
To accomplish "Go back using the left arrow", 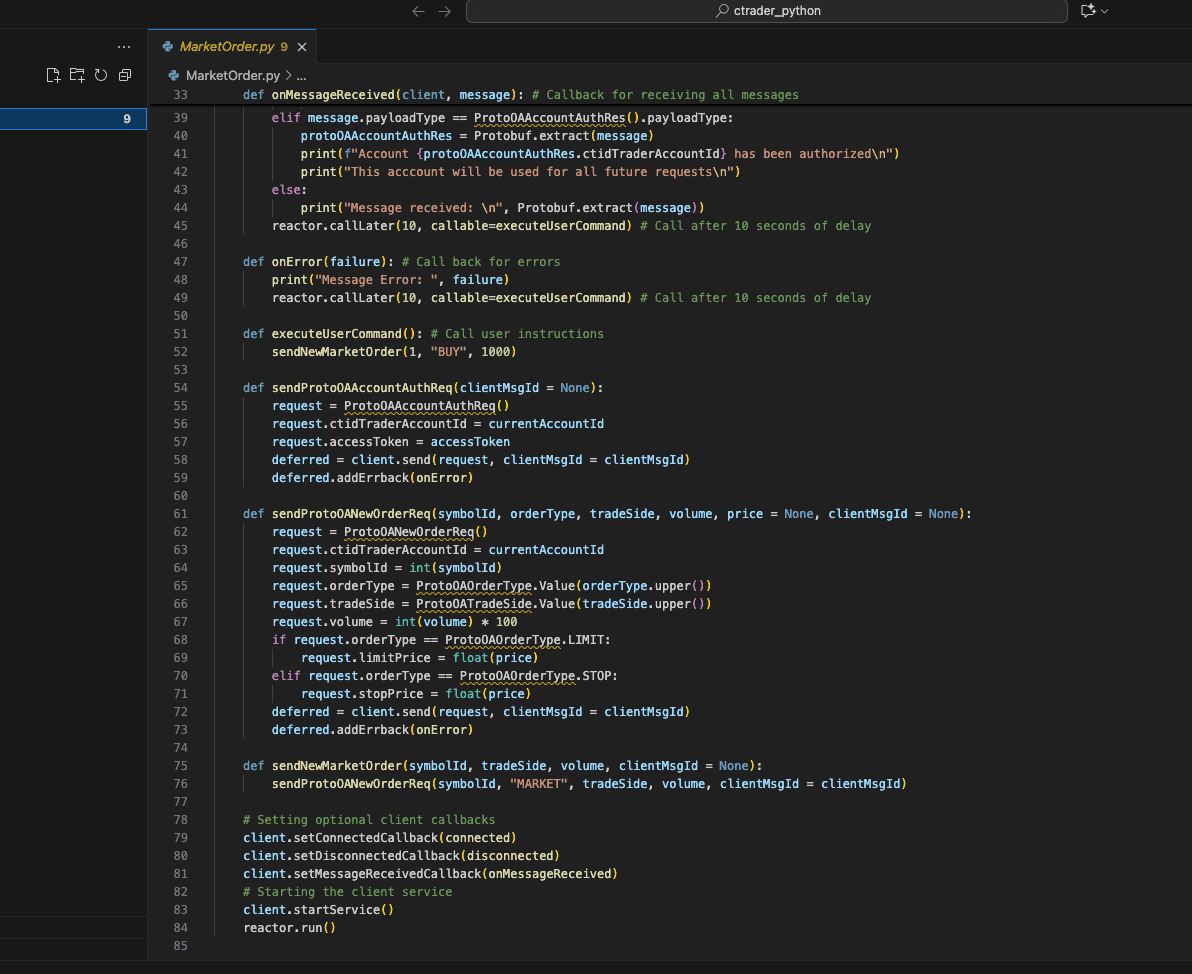I will click(x=419, y=11).
